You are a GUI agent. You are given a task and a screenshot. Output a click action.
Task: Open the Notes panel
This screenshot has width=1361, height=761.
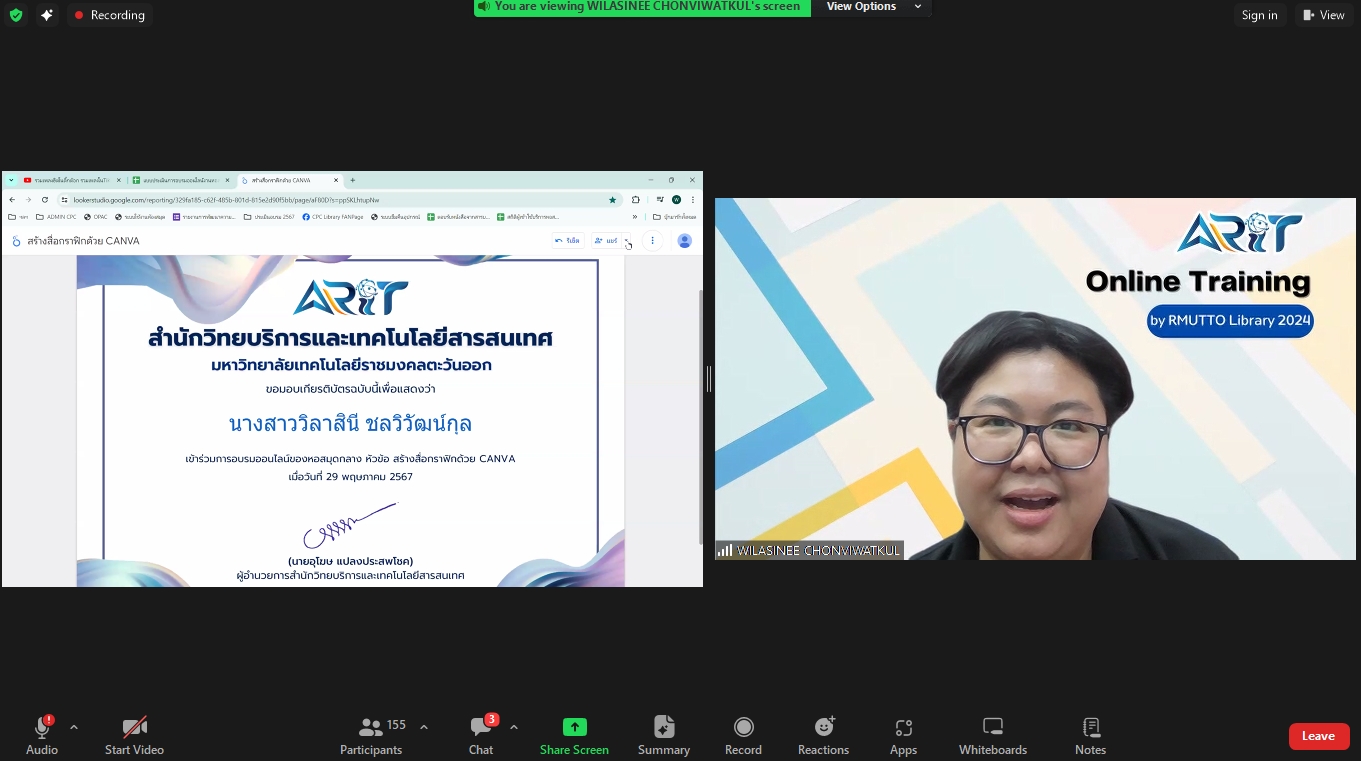(1090, 735)
